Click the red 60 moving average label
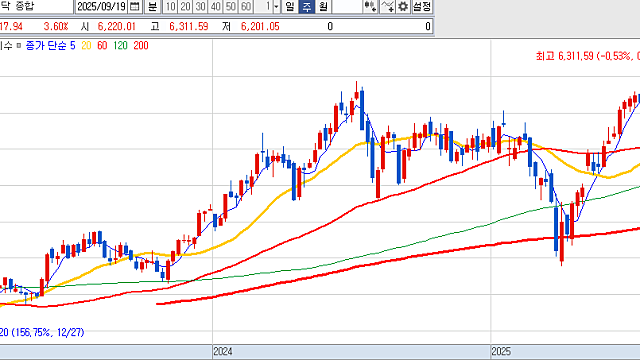640x360 pixels. [x=102, y=46]
